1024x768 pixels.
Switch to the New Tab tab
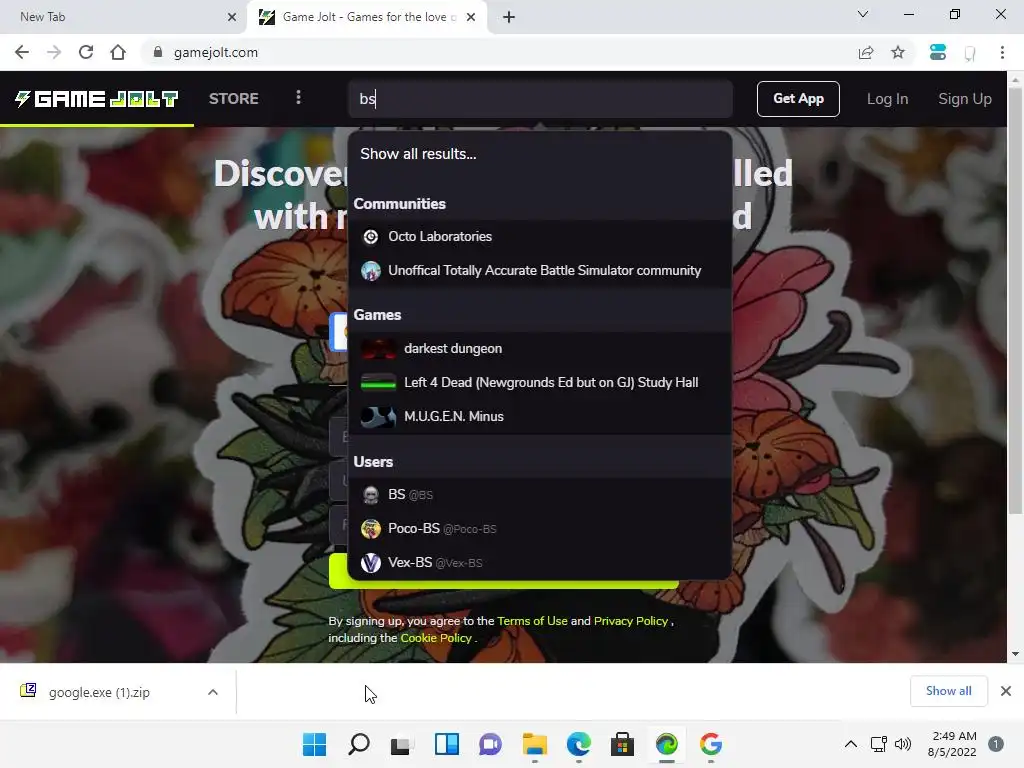point(123,17)
